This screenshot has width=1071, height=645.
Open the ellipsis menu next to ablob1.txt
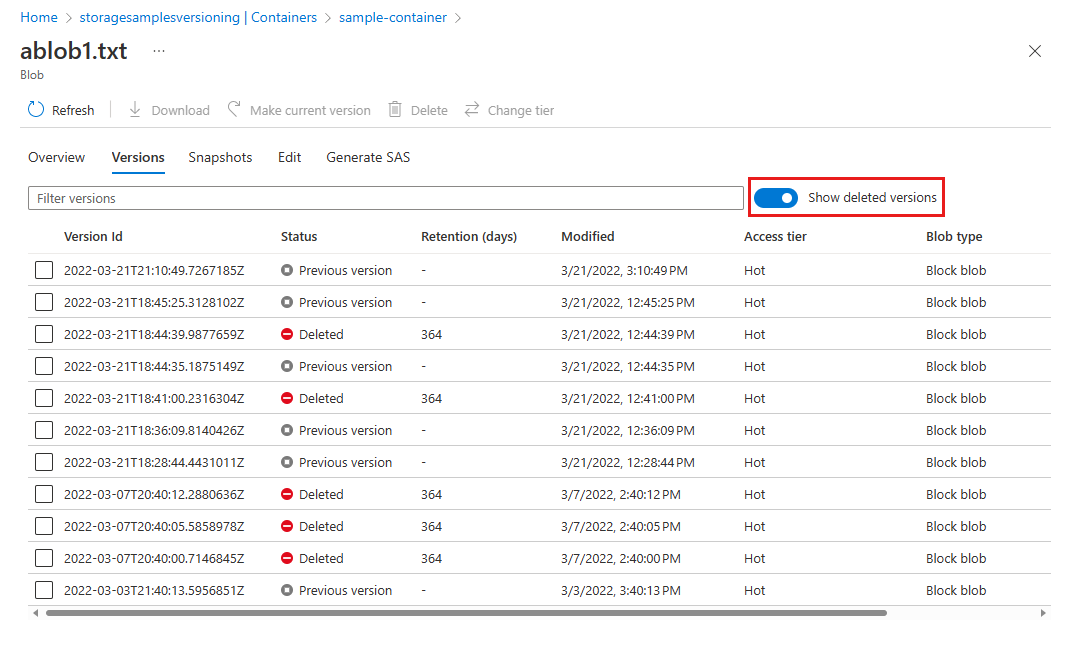[x=157, y=51]
